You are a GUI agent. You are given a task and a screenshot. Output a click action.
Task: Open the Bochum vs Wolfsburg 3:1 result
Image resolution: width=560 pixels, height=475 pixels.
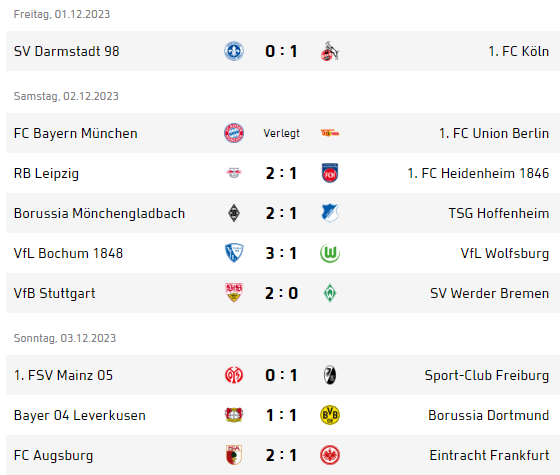281,253
